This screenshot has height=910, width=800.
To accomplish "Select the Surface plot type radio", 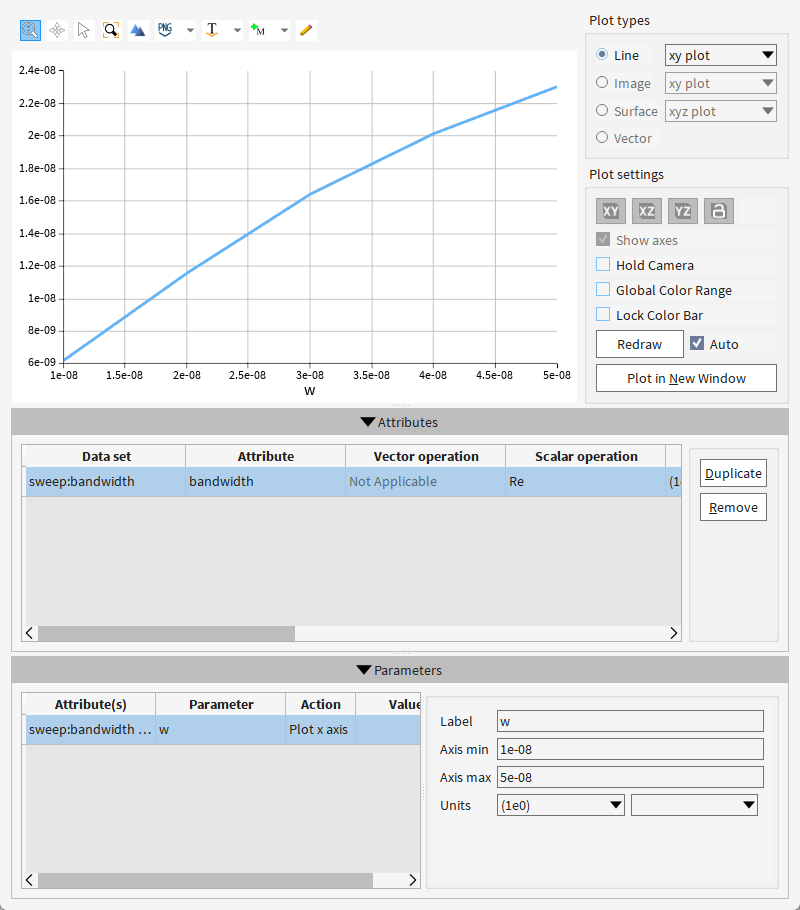I will [x=602, y=110].
